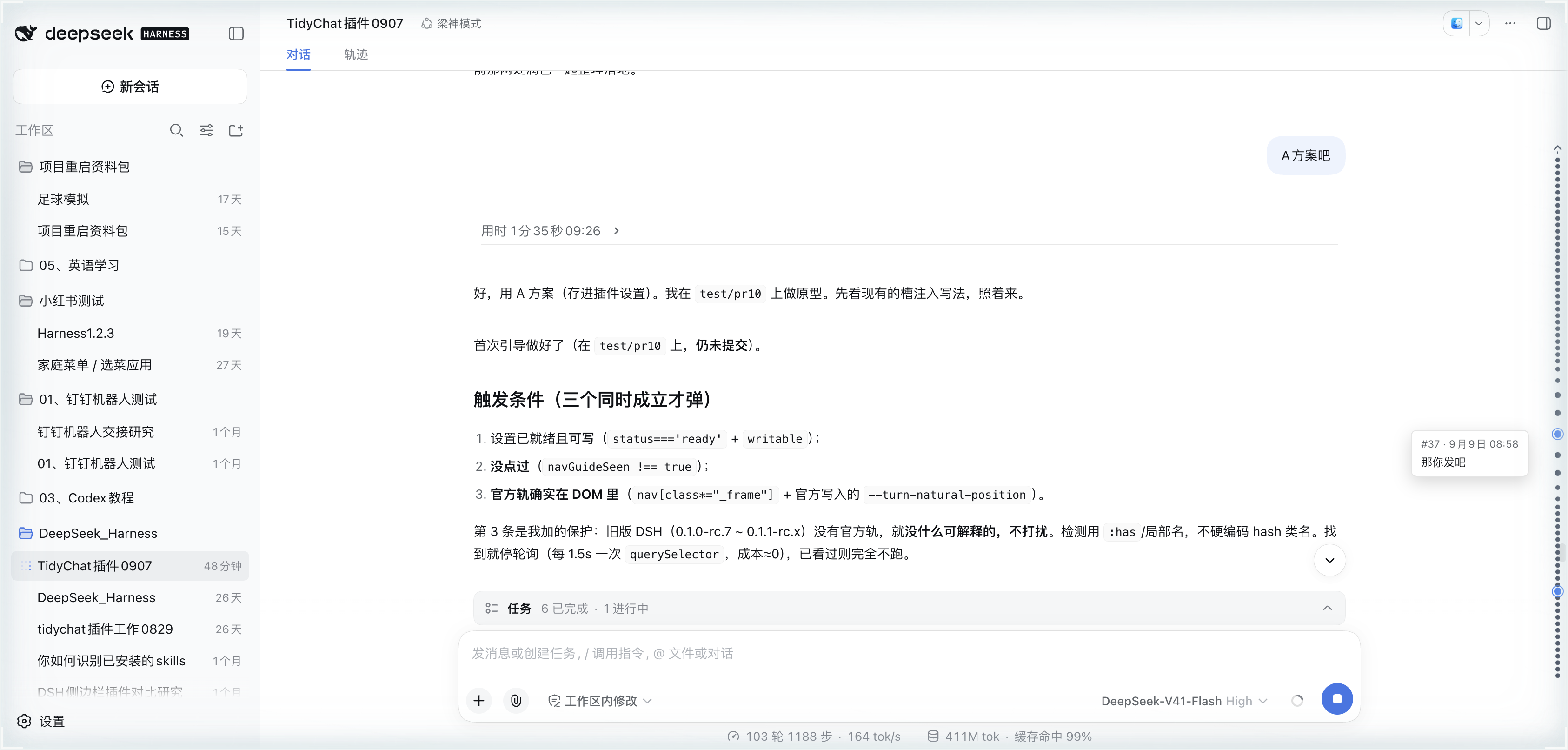Open the Harness1.2.3 conversation

[130, 333]
